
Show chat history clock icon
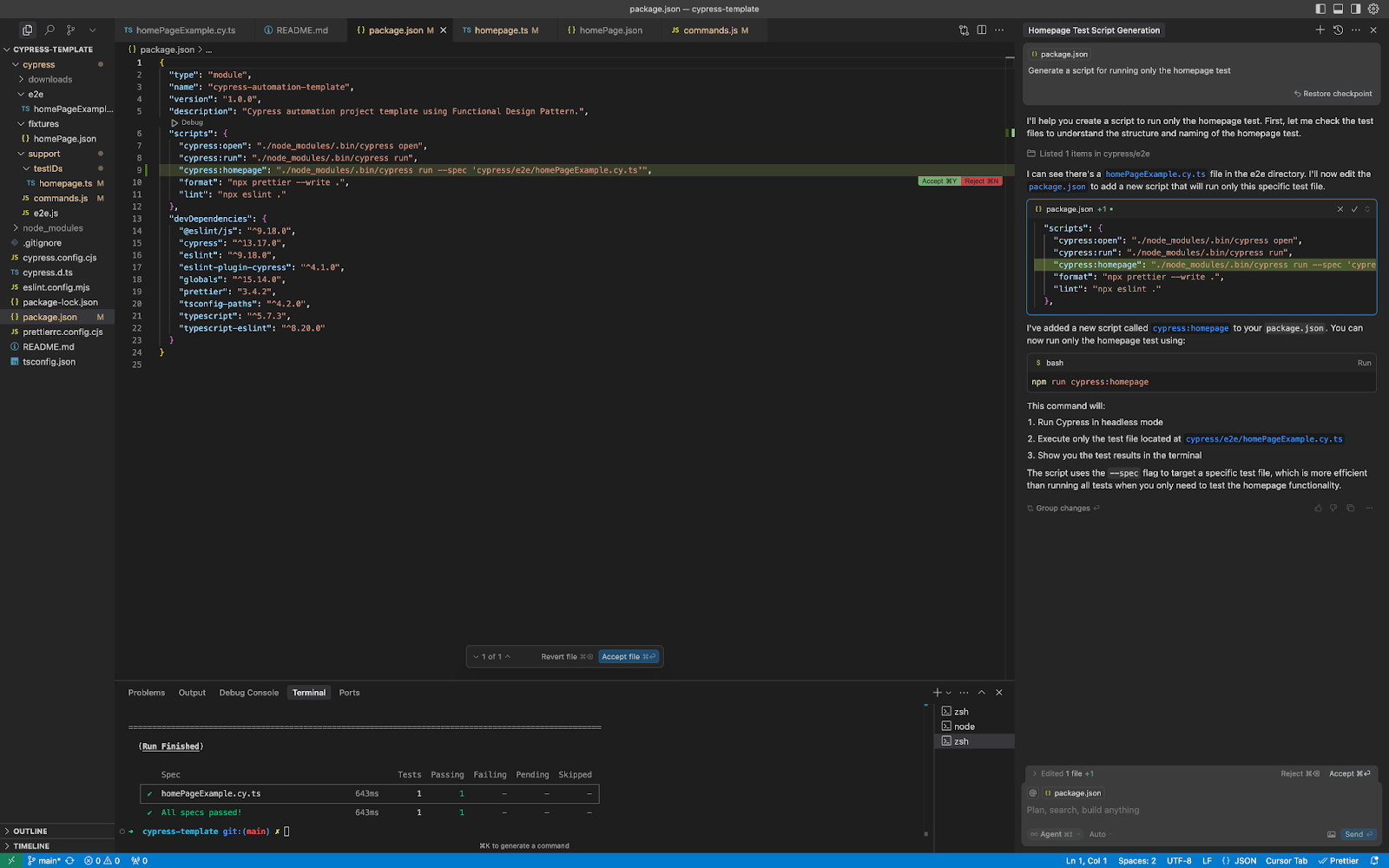coord(1338,30)
